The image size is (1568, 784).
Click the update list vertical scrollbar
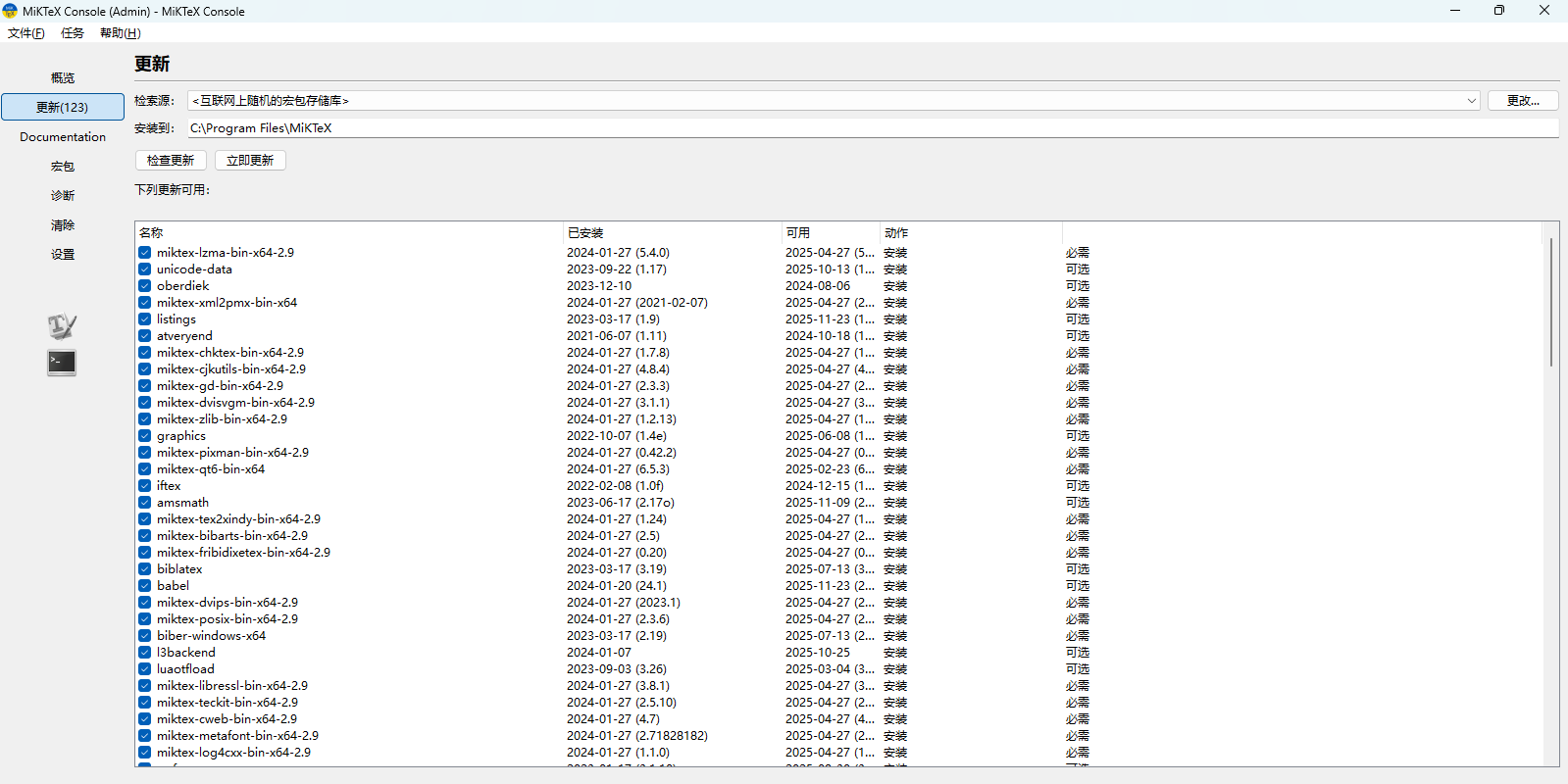(x=1550, y=304)
